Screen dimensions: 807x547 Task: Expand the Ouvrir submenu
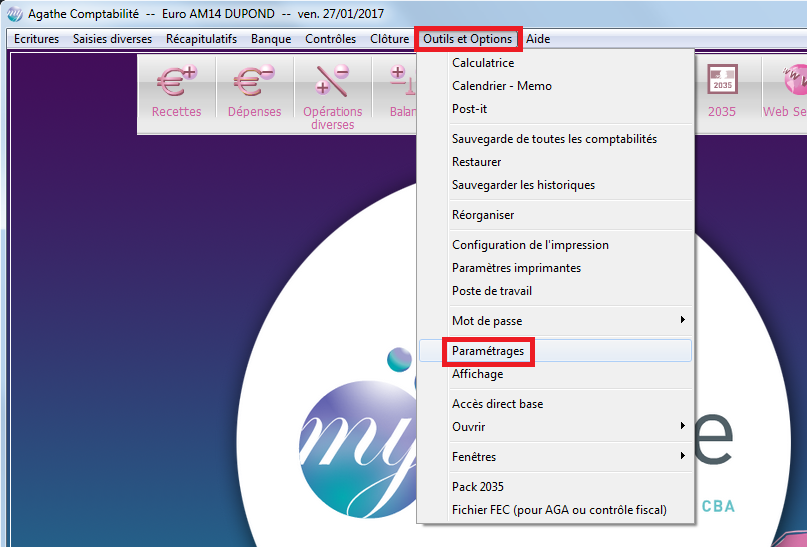pos(555,427)
